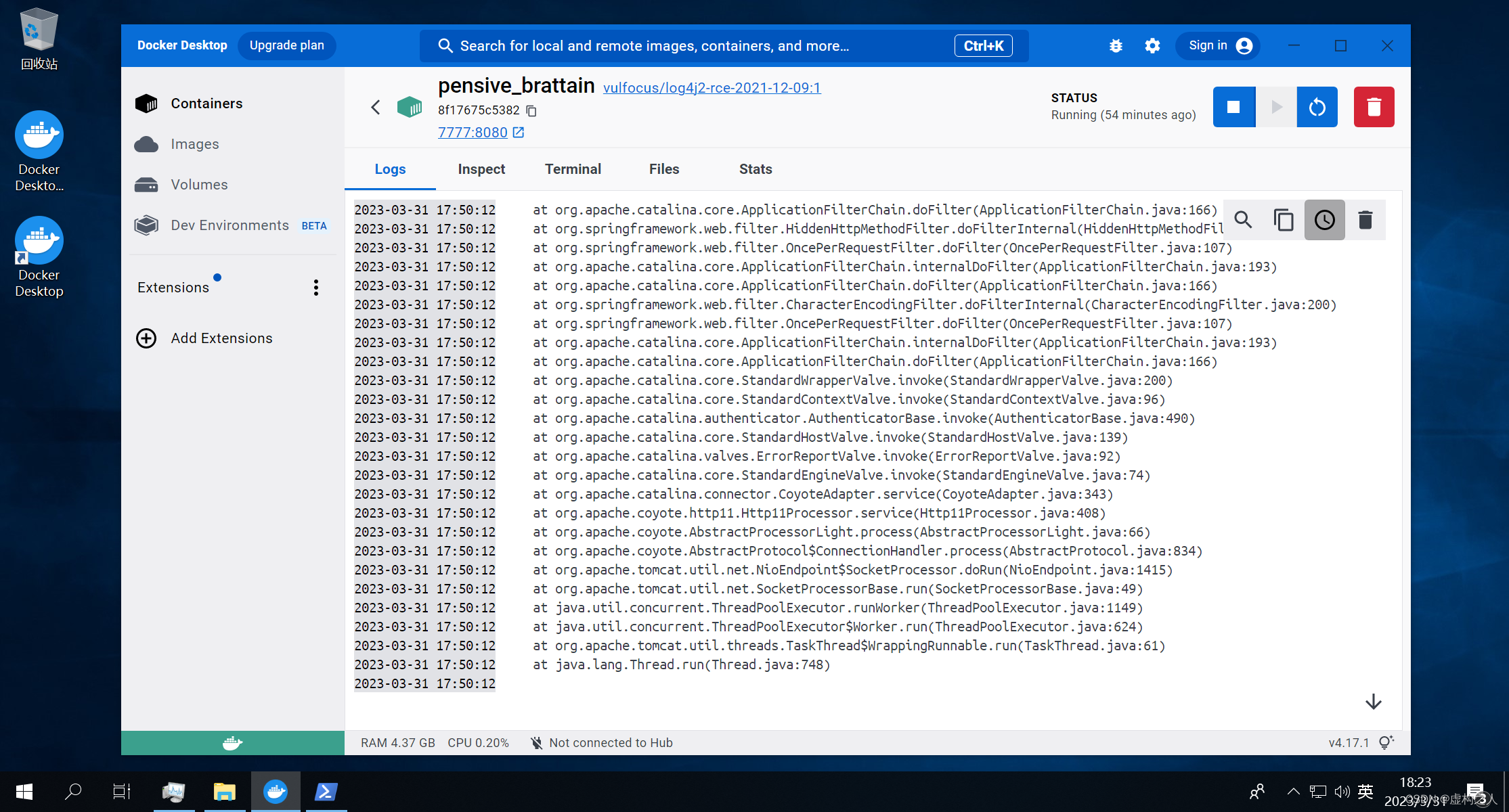
Task: Click the Sign in button
Action: tap(1219, 45)
